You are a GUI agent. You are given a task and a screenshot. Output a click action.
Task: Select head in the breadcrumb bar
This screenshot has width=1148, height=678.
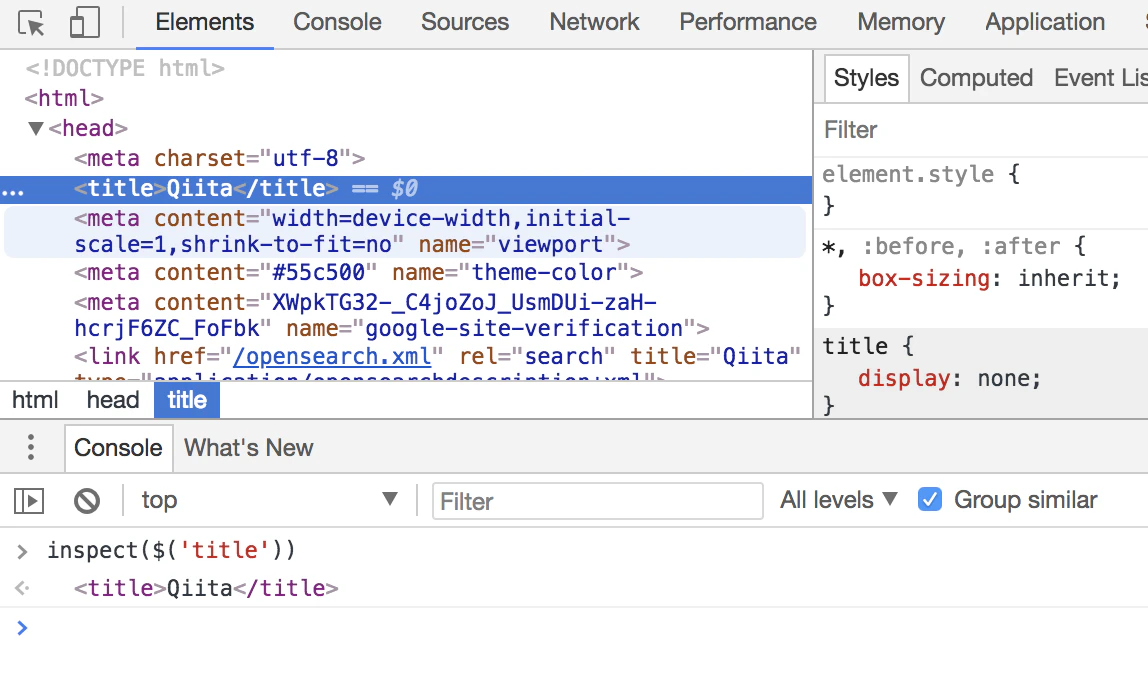point(113,401)
